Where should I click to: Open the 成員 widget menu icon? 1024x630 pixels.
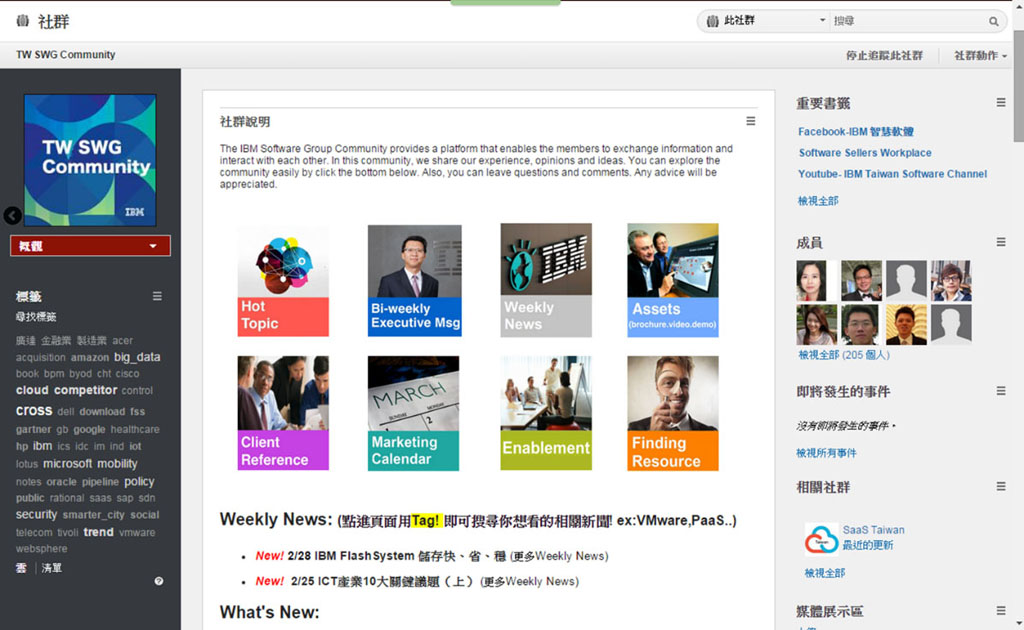[x=1000, y=242]
